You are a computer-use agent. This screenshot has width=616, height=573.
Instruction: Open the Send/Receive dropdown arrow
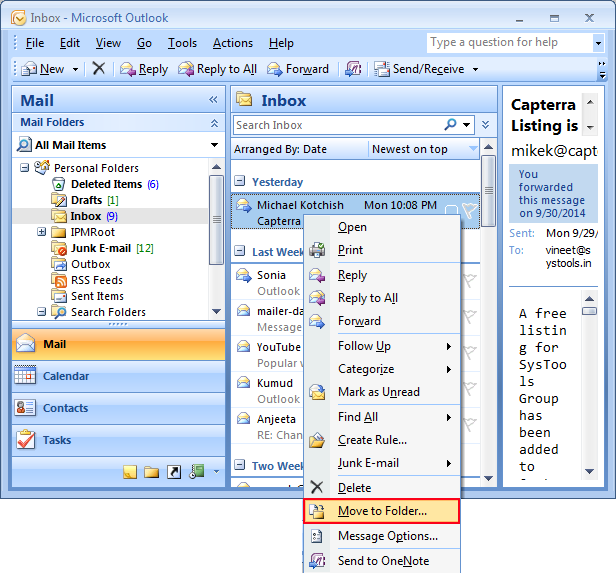pyautogui.click(x=475, y=70)
